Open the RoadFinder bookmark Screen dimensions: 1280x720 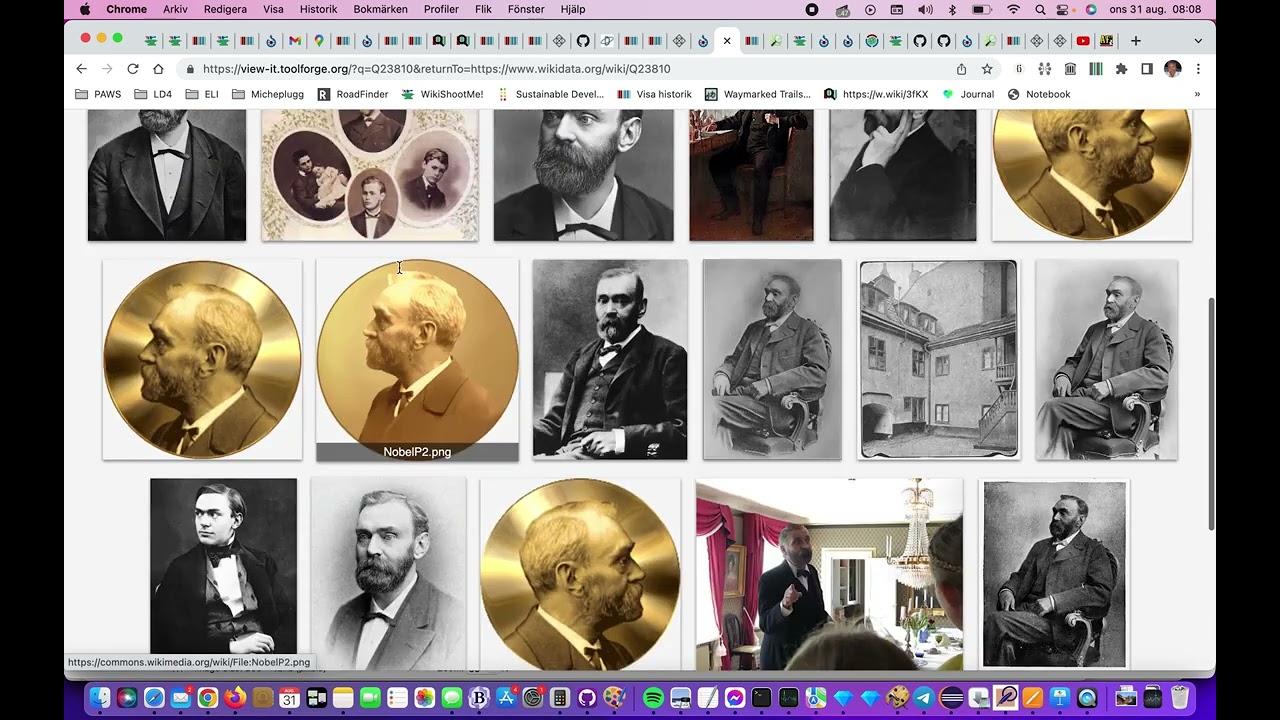coord(353,94)
